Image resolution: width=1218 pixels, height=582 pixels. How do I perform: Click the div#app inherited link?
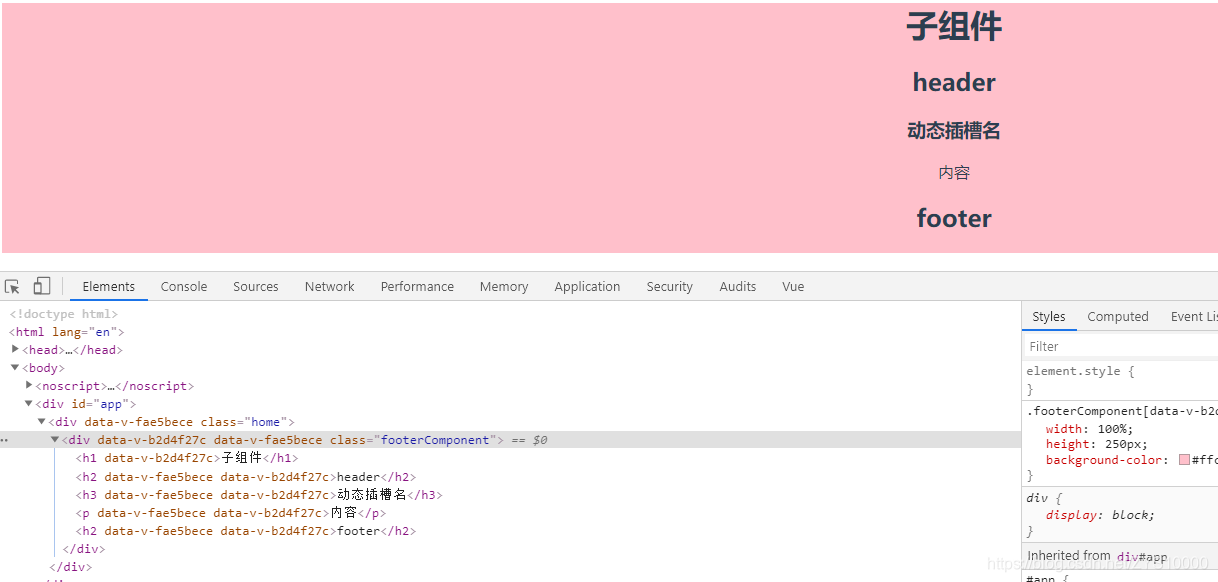coord(1142,557)
